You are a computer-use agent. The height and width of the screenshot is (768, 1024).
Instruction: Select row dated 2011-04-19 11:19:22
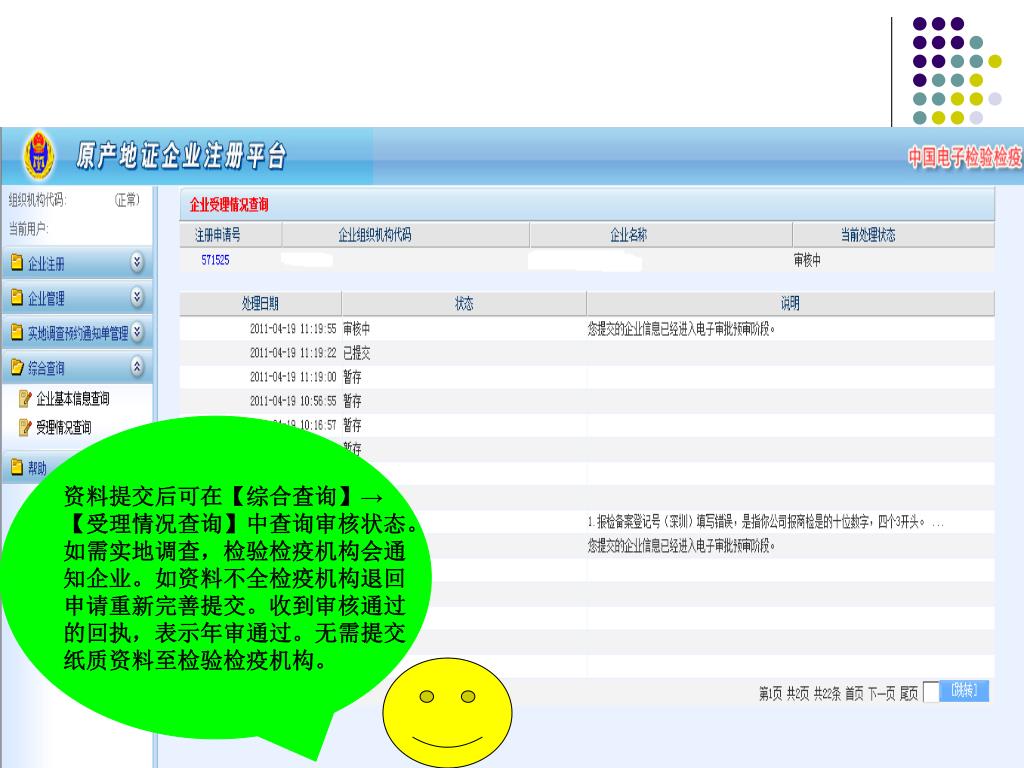587,353
